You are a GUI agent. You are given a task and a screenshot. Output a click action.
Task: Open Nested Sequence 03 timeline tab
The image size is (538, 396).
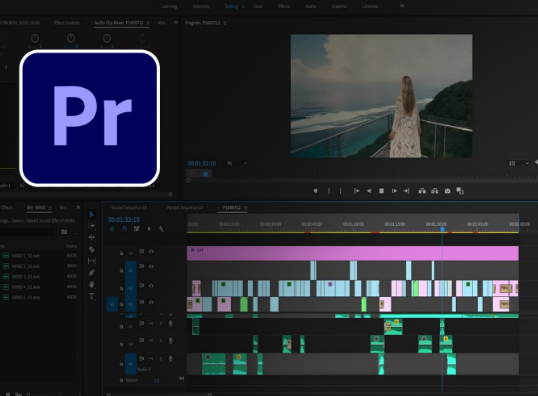click(x=129, y=208)
